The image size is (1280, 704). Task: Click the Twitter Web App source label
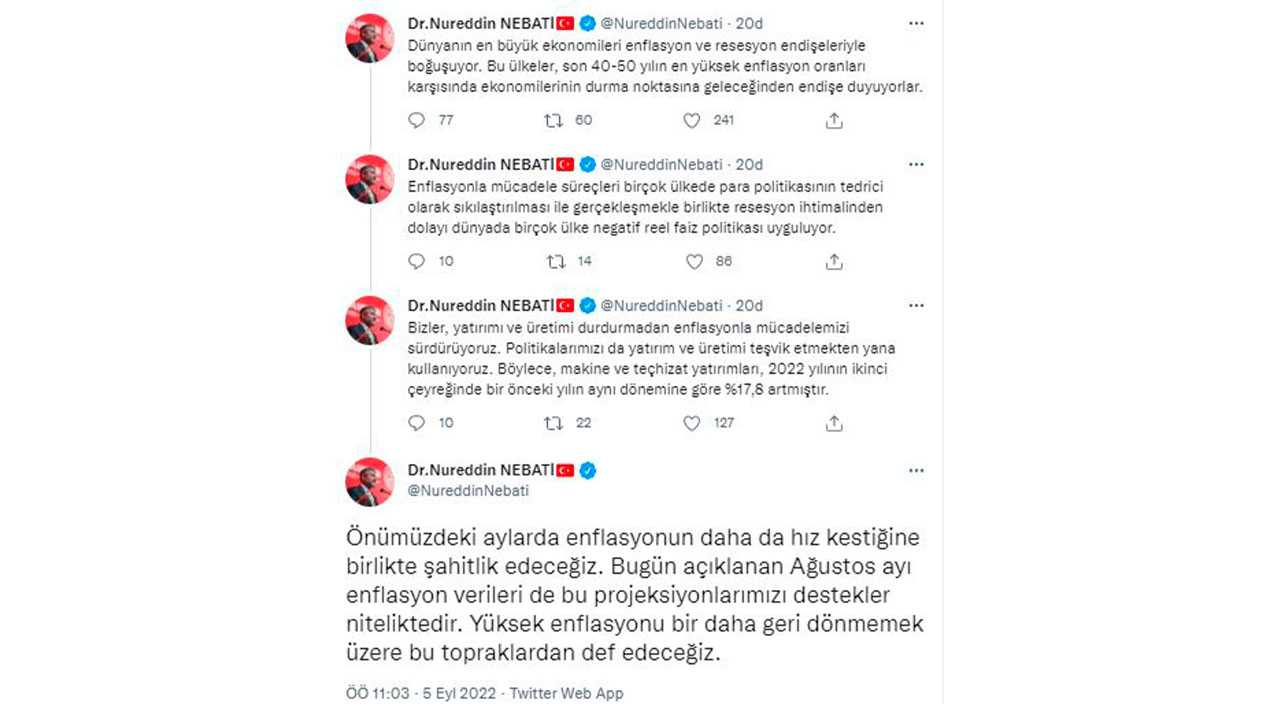tap(567, 692)
